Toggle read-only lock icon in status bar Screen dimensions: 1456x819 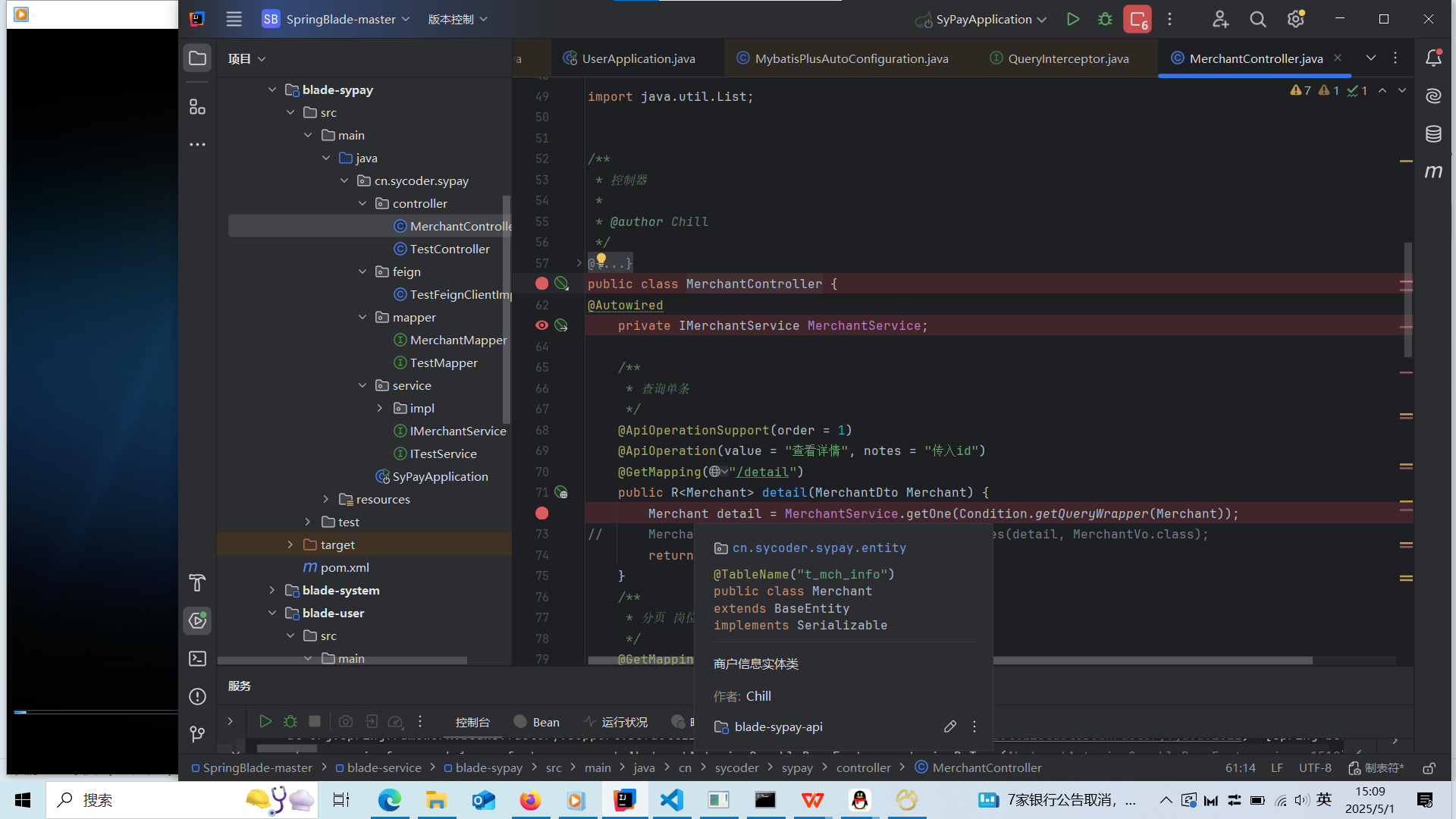coord(1429,768)
